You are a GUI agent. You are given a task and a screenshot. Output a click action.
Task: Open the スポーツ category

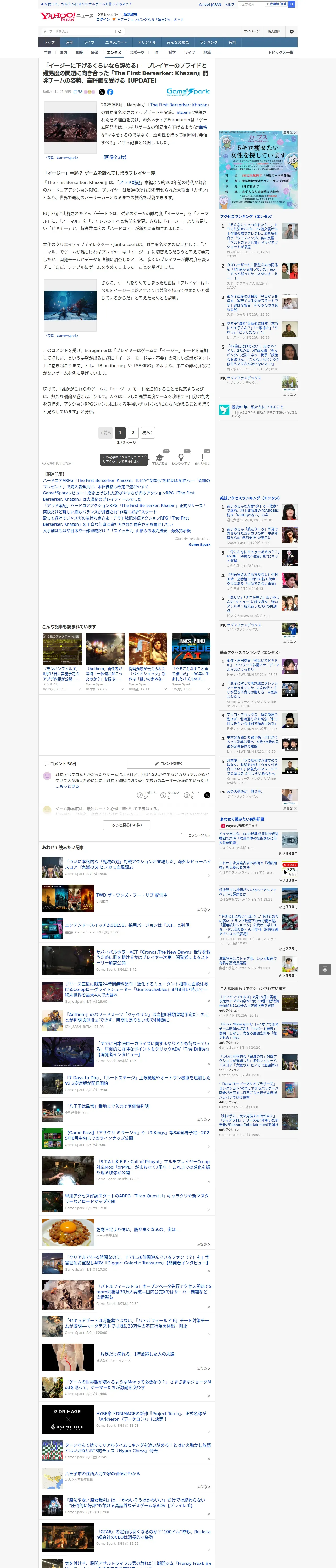tap(137, 52)
